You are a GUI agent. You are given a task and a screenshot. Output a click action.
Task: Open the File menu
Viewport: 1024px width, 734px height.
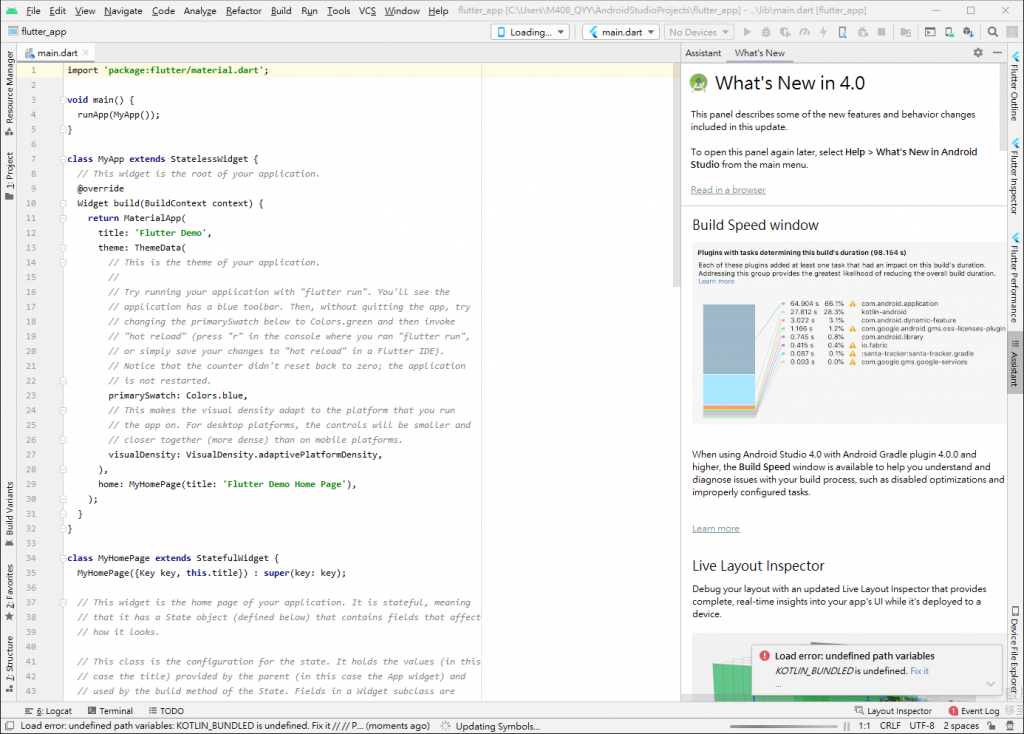[x=33, y=10]
